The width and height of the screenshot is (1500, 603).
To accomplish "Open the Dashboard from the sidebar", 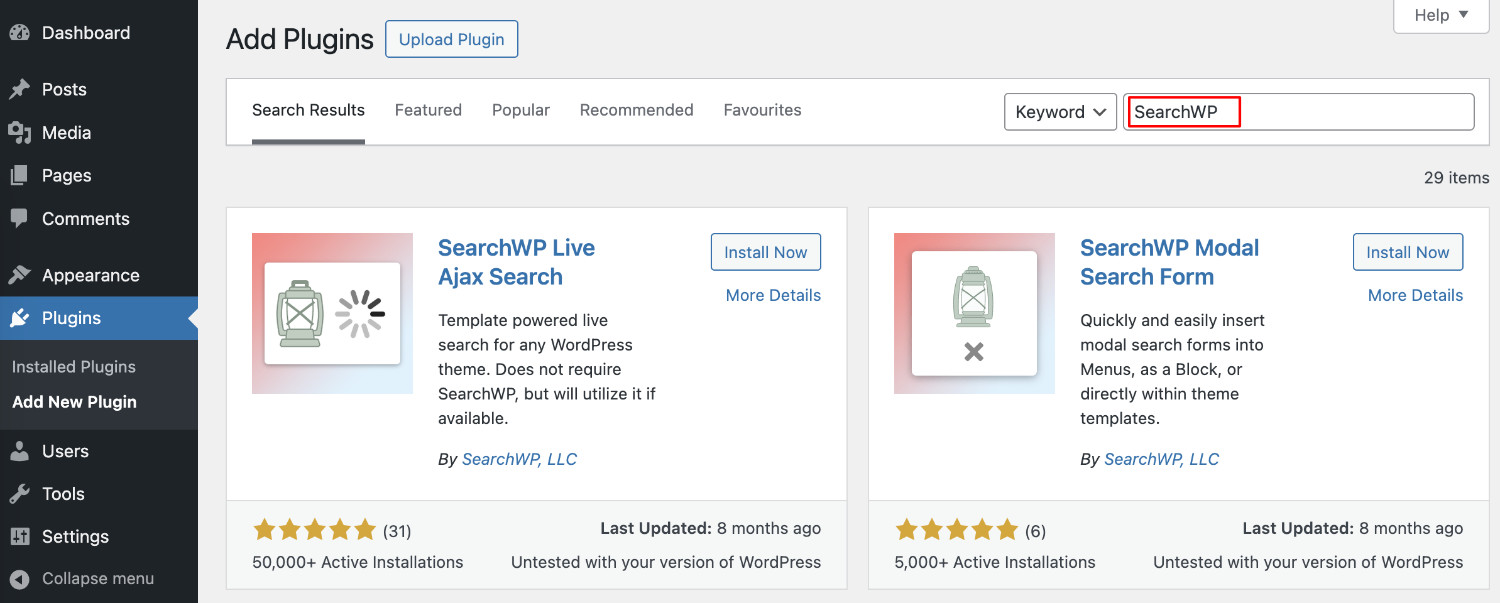I will pos(22,32).
